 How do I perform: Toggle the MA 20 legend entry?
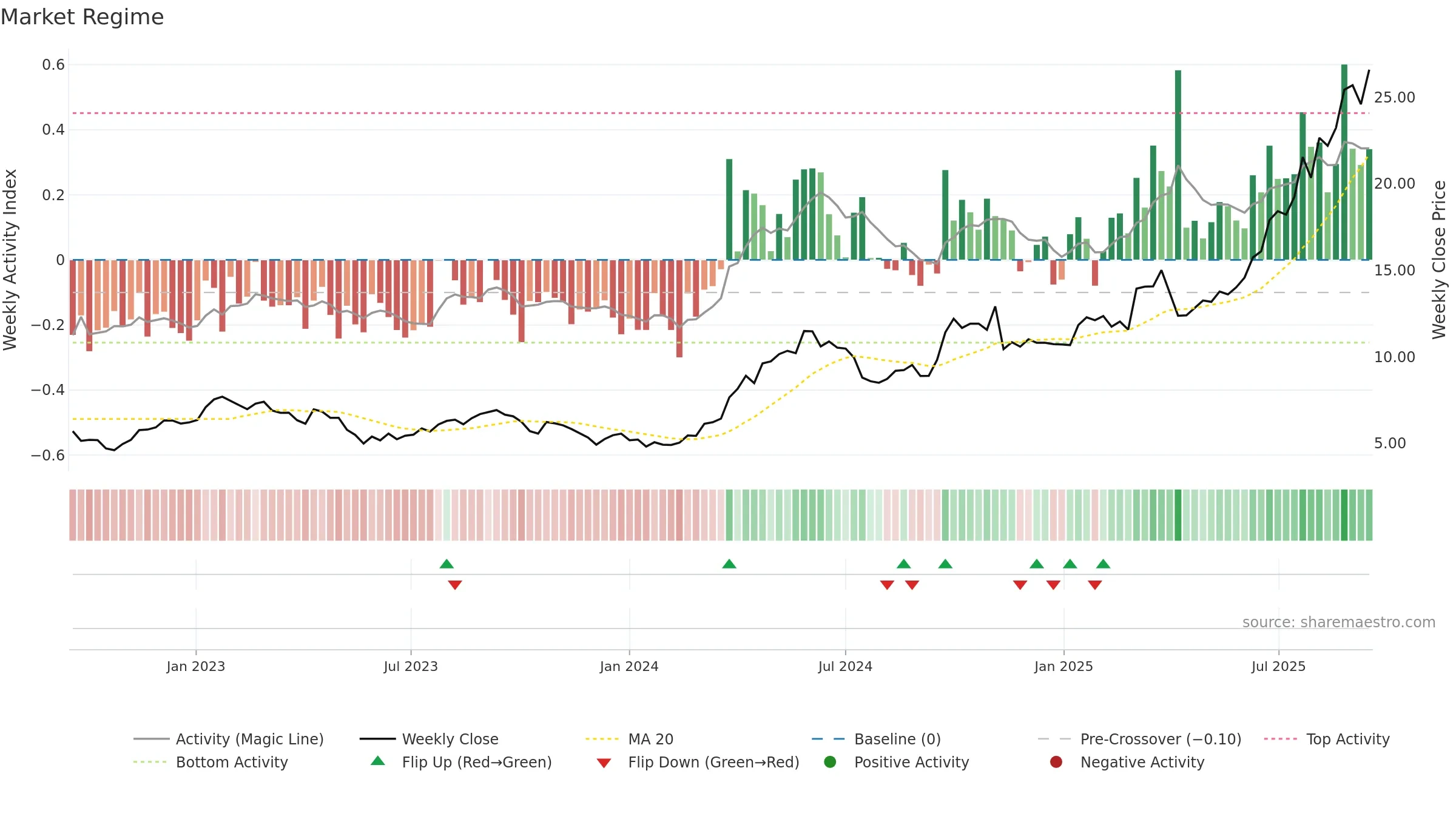629,739
